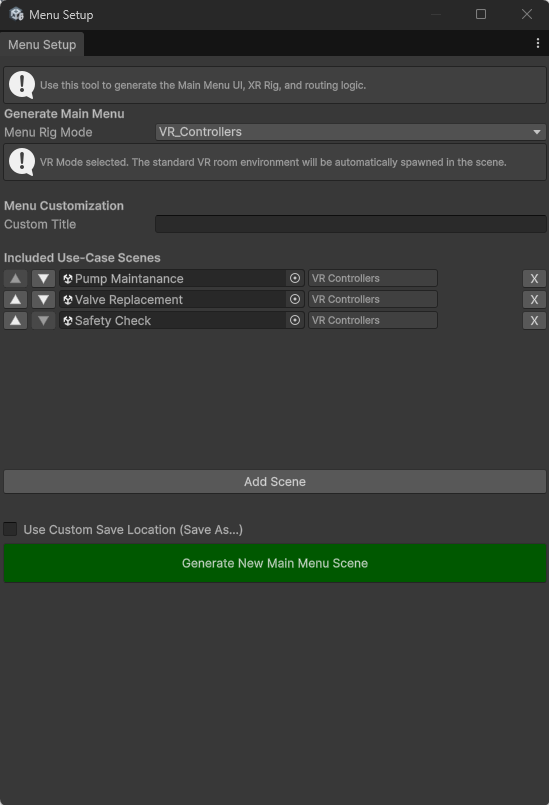Click Included Use-Case Scenes heading
This screenshot has height=805, width=549.
coord(82,258)
